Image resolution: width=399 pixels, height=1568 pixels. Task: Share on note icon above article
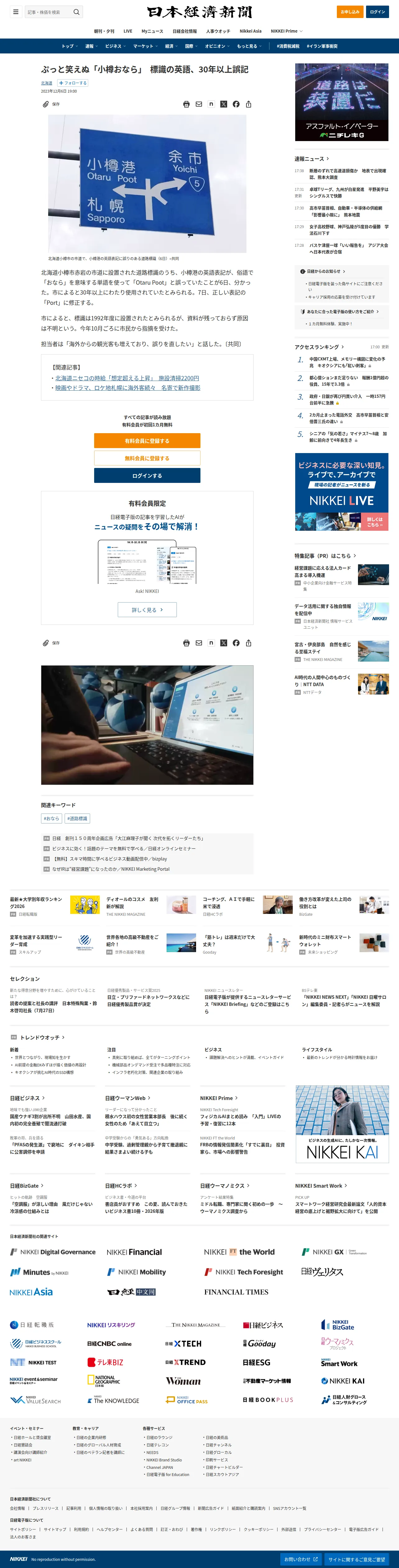pos(211,104)
